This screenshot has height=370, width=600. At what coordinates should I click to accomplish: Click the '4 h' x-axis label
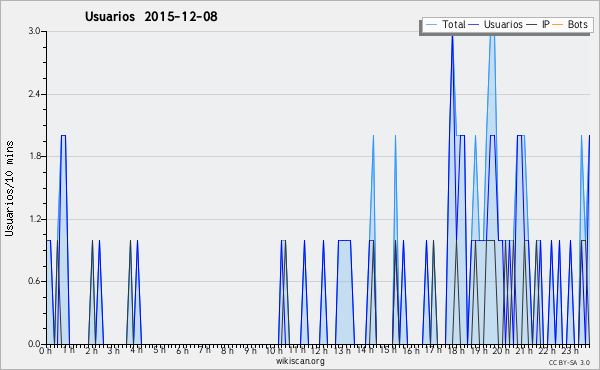(137, 350)
